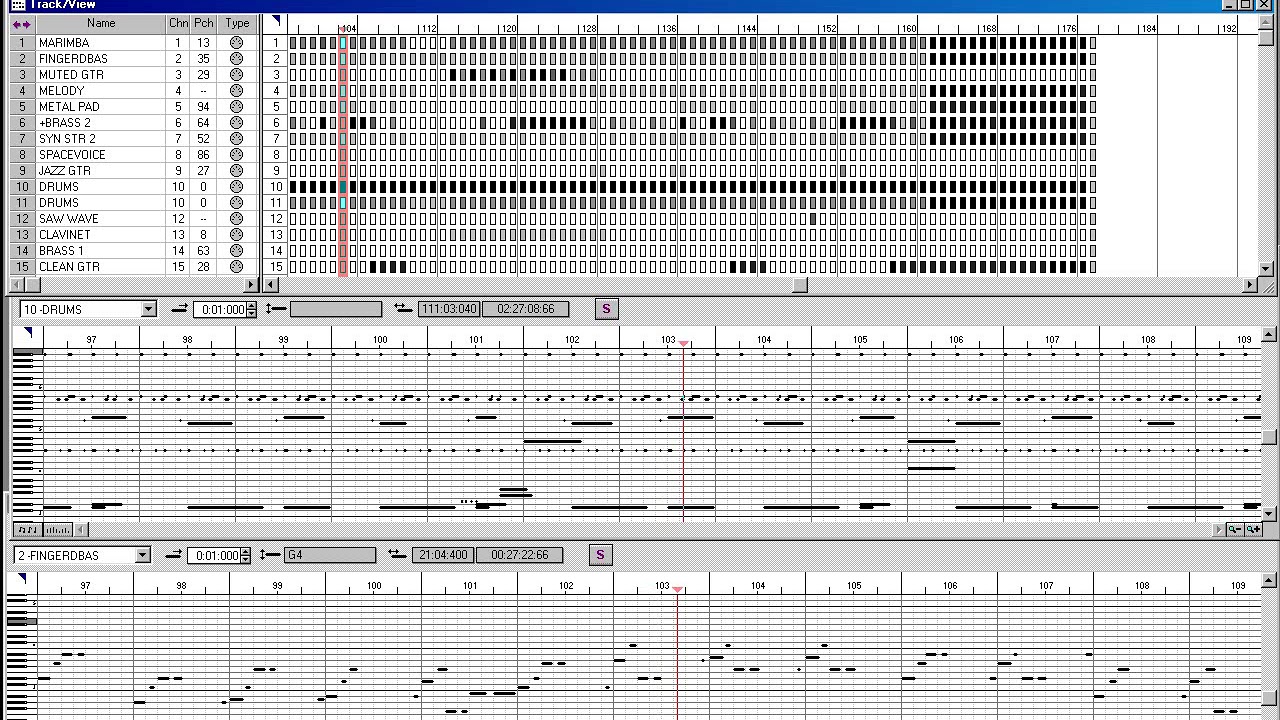
Task: Click the 02:27:08:66 time display
Action: coord(526,309)
